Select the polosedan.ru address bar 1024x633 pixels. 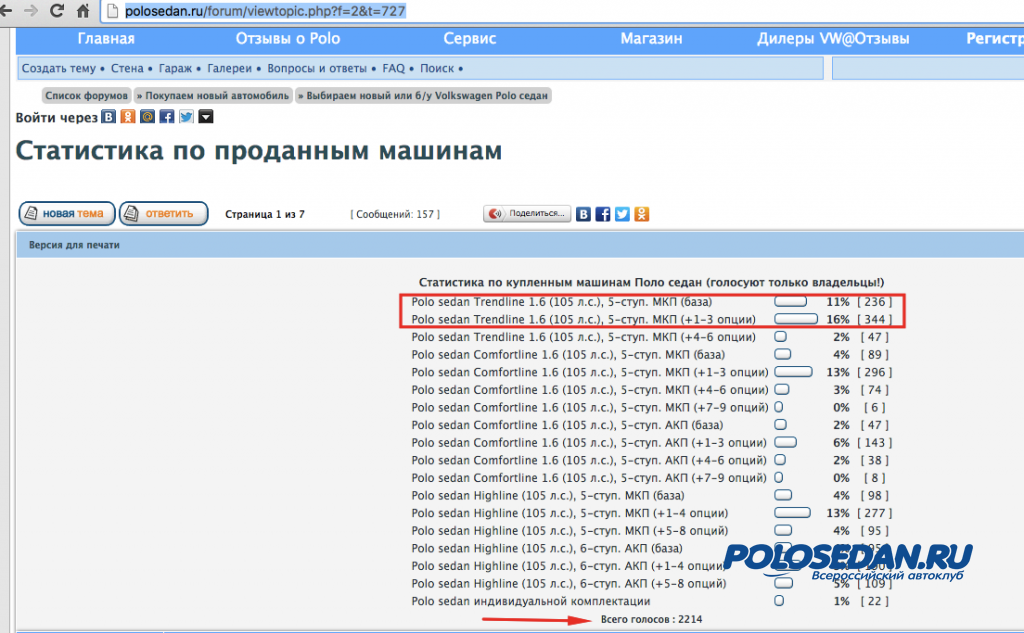coord(562,11)
